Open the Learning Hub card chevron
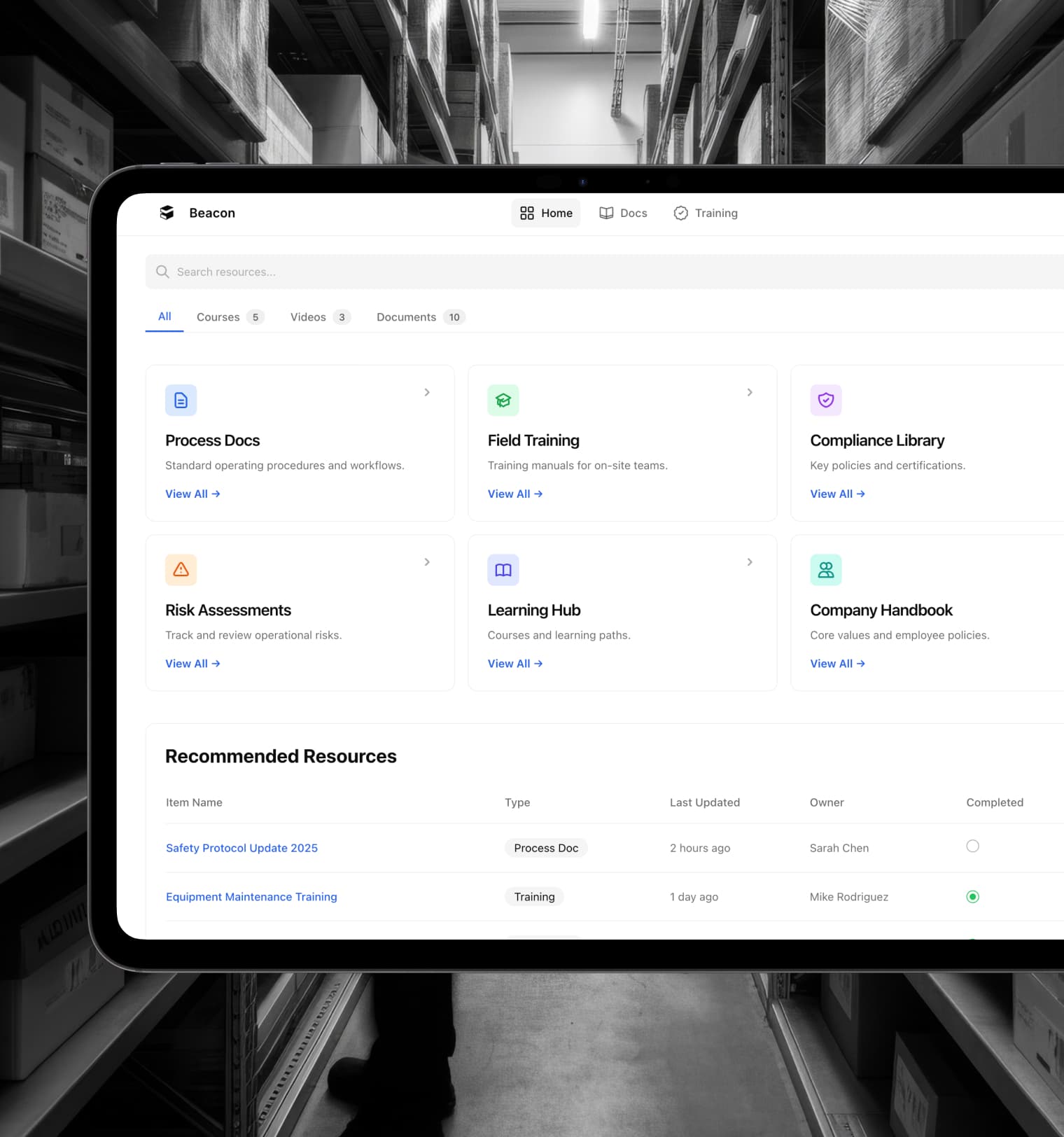The height and width of the screenshot is (1137, 1064). click(x=750, y=562)
